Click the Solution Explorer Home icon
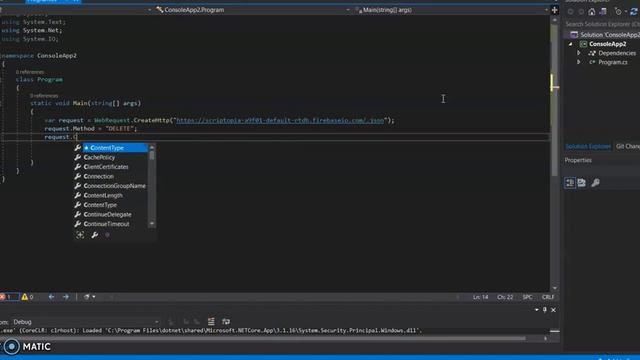Viewport: 640px width, 360px height. [x=592, y=12]
